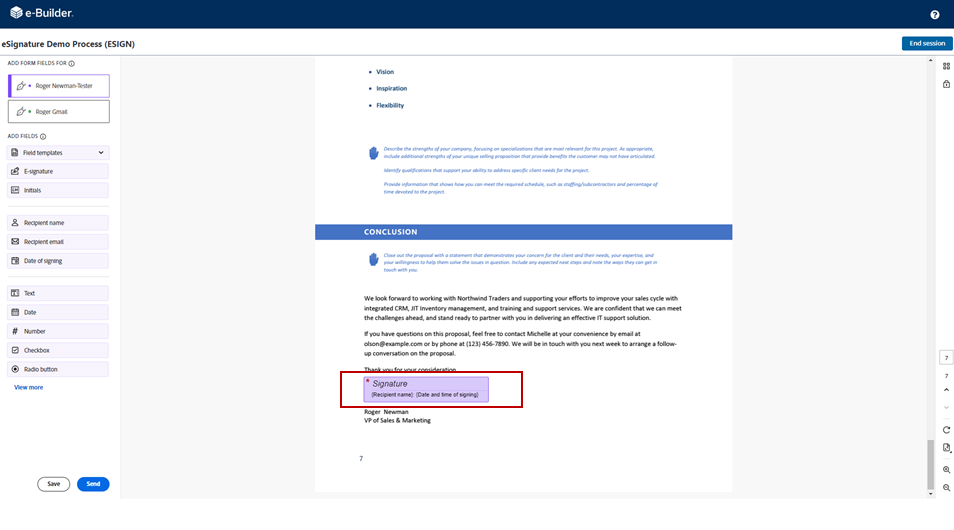Screen dimensions: 954x530
Task: Click the document page icon in right toolbar
Action: tap(946, 448)
